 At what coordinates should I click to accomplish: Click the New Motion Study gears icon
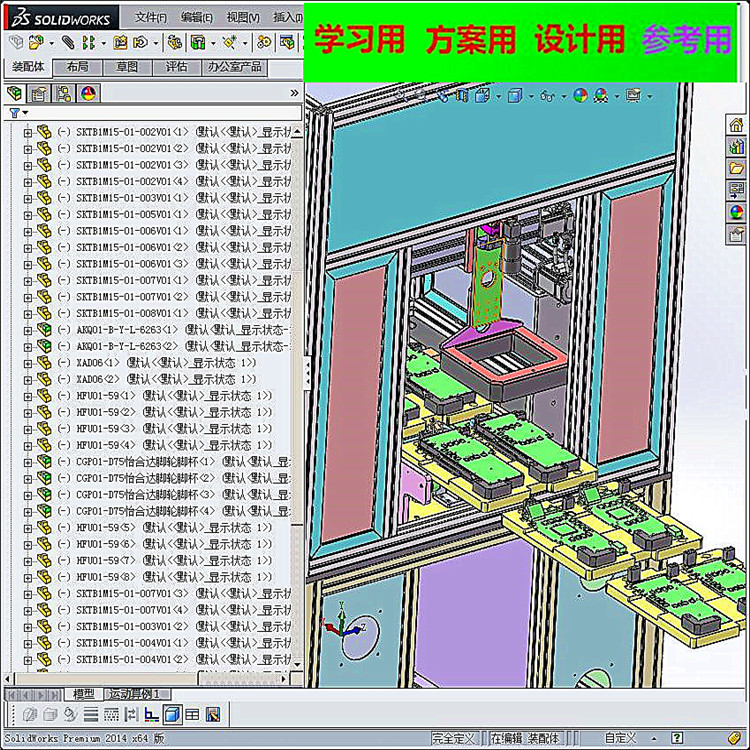click(x=264, y=43)
